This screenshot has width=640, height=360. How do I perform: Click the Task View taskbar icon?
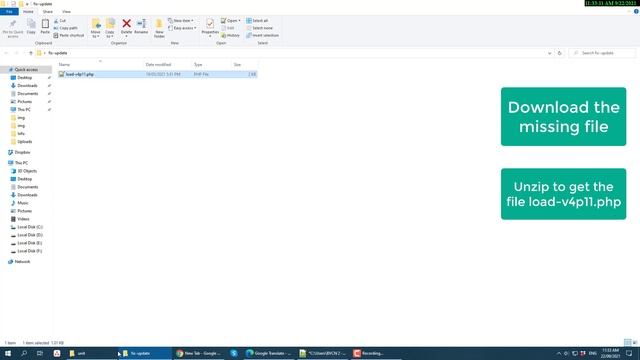point(40,353)
